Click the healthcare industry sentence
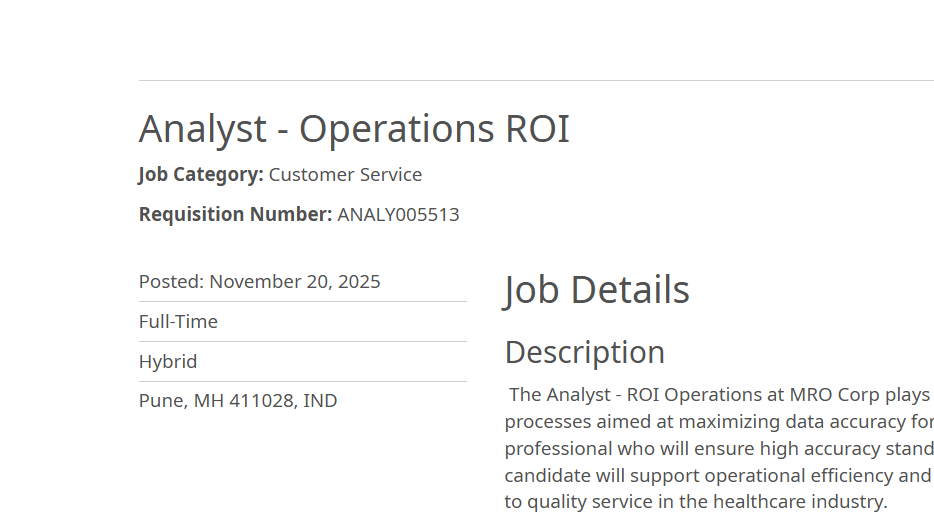The width and height of the screenshot is (934, 527). point(695,502)
